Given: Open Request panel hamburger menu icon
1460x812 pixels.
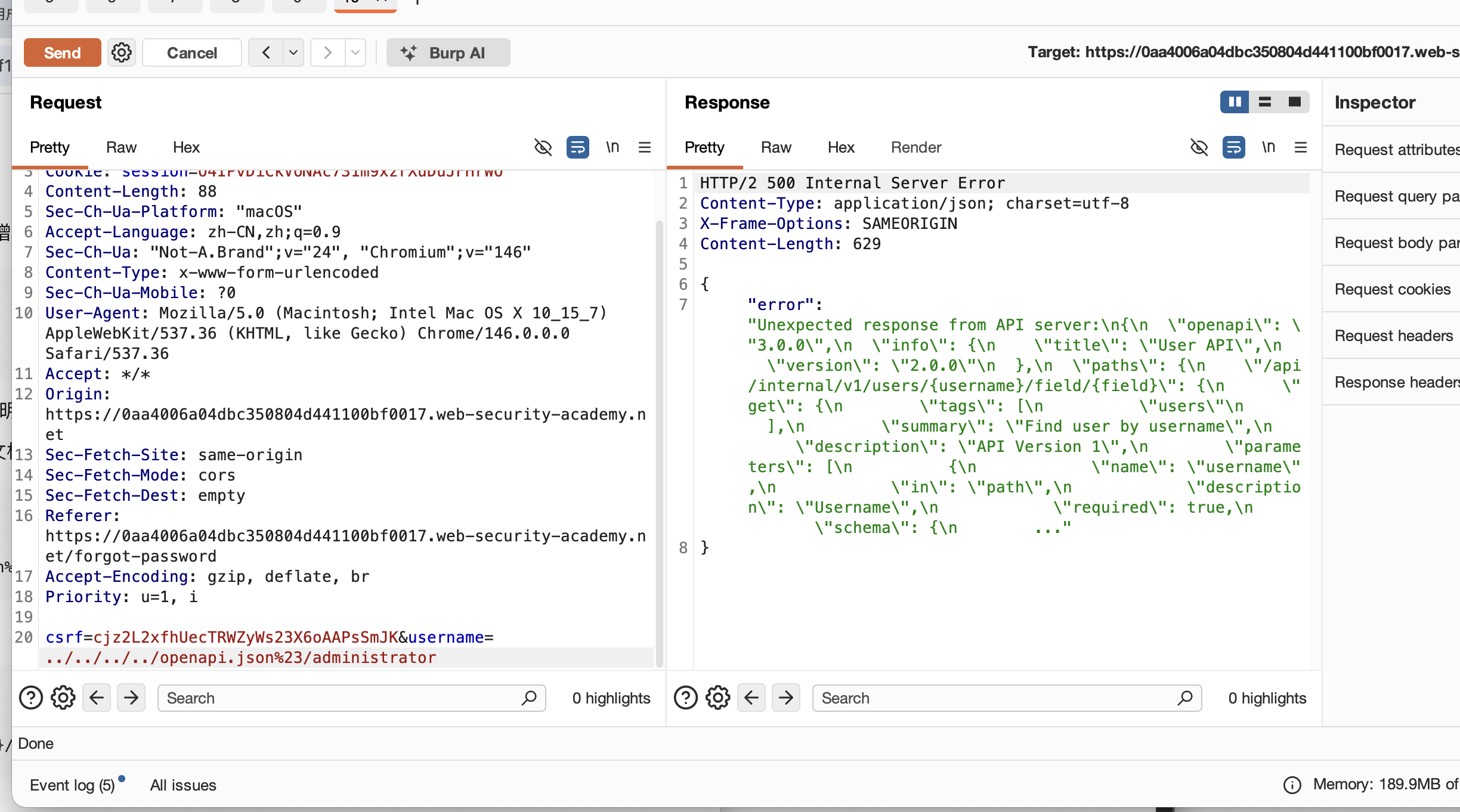Looking at the screenshot, I should [x=645, y=147].
